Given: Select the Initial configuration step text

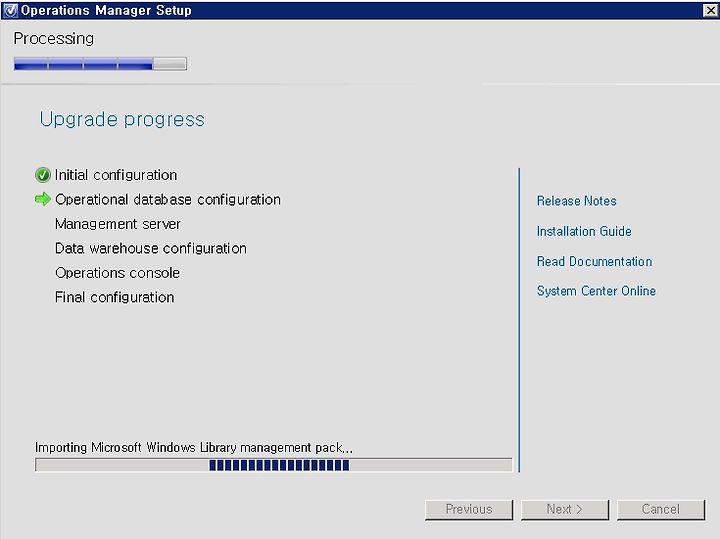Looking at the screenshot, I should click(116, 175).
